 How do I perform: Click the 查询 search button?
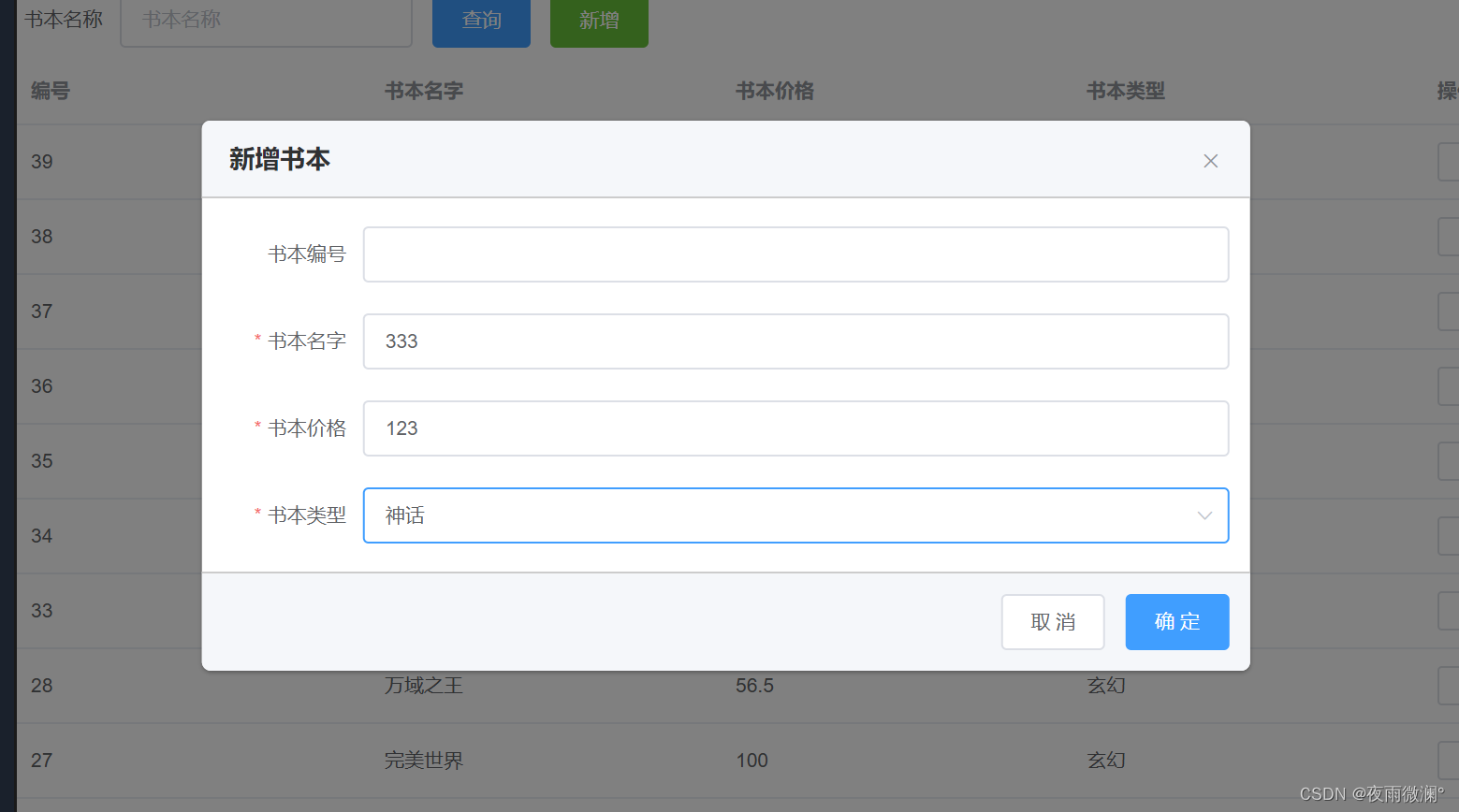[x=481, y=21]
